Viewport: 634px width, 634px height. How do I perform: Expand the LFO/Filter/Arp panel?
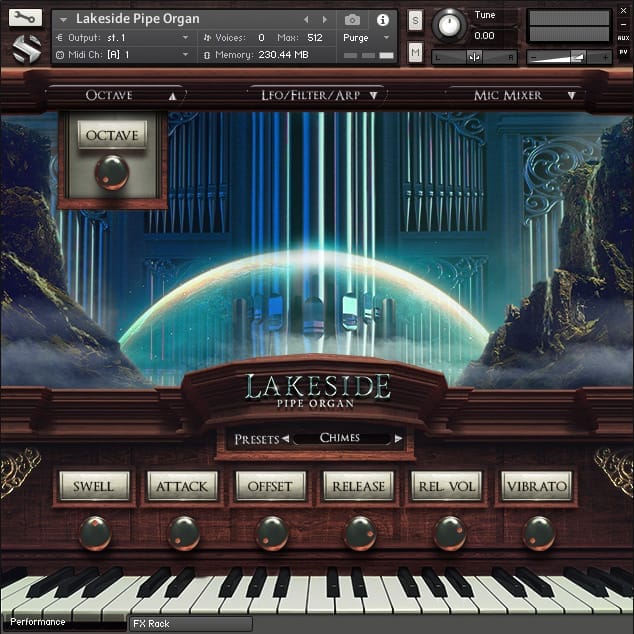pyautogui.click(x=373, y=96)
